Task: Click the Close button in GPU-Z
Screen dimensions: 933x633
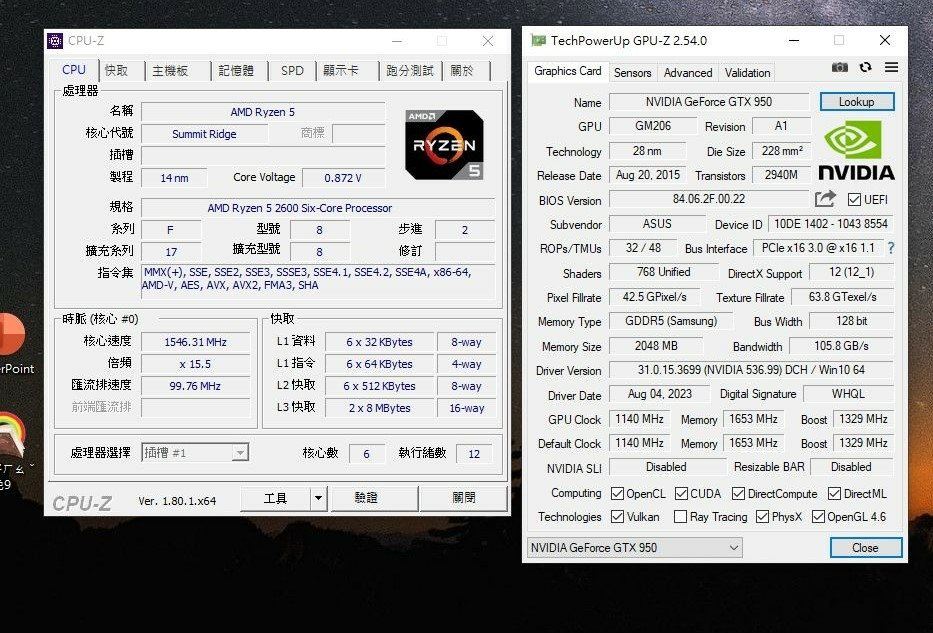Action: point(866,547)
